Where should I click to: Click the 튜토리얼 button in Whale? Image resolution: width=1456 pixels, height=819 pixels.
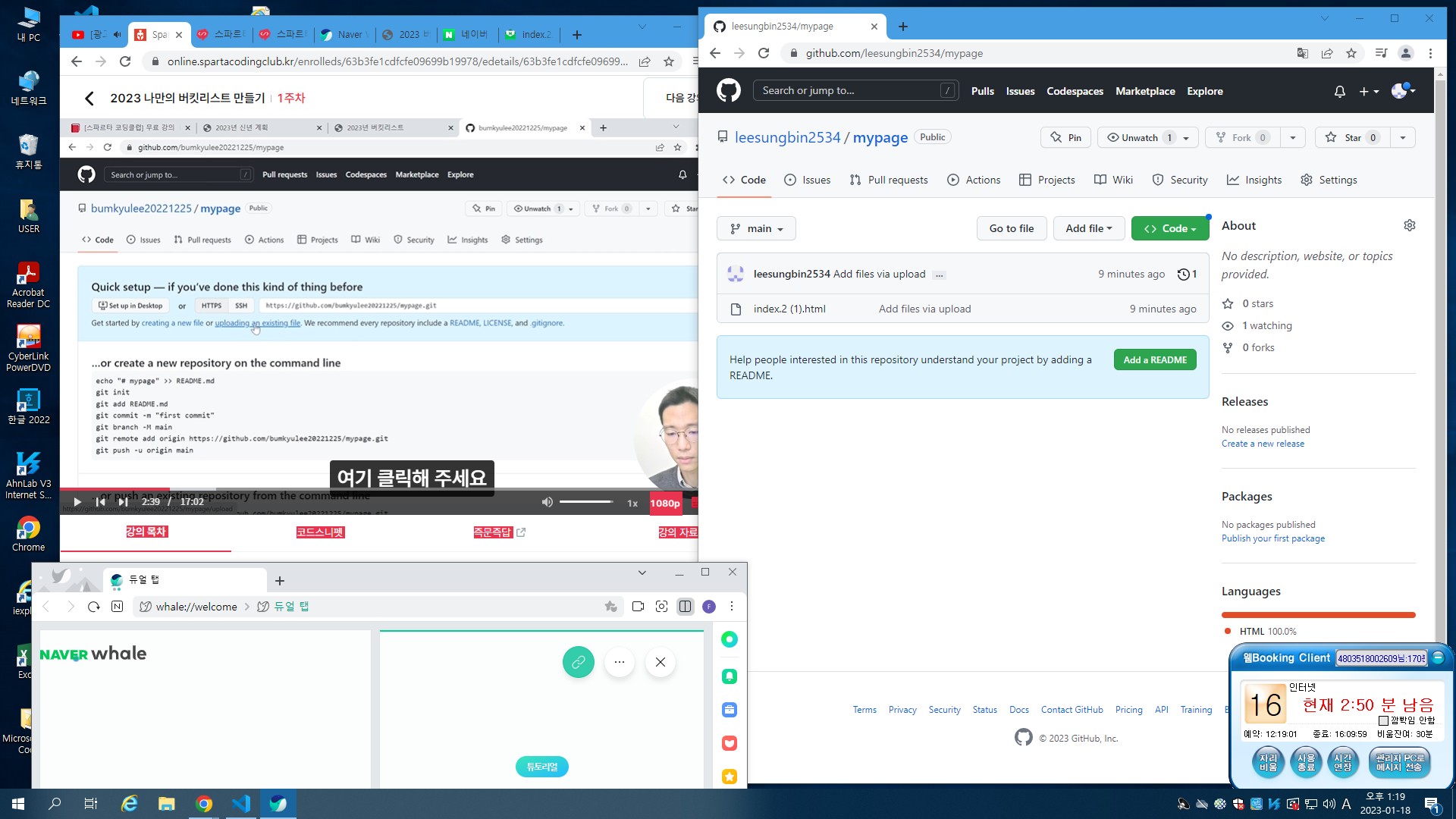tap(542, 767)
